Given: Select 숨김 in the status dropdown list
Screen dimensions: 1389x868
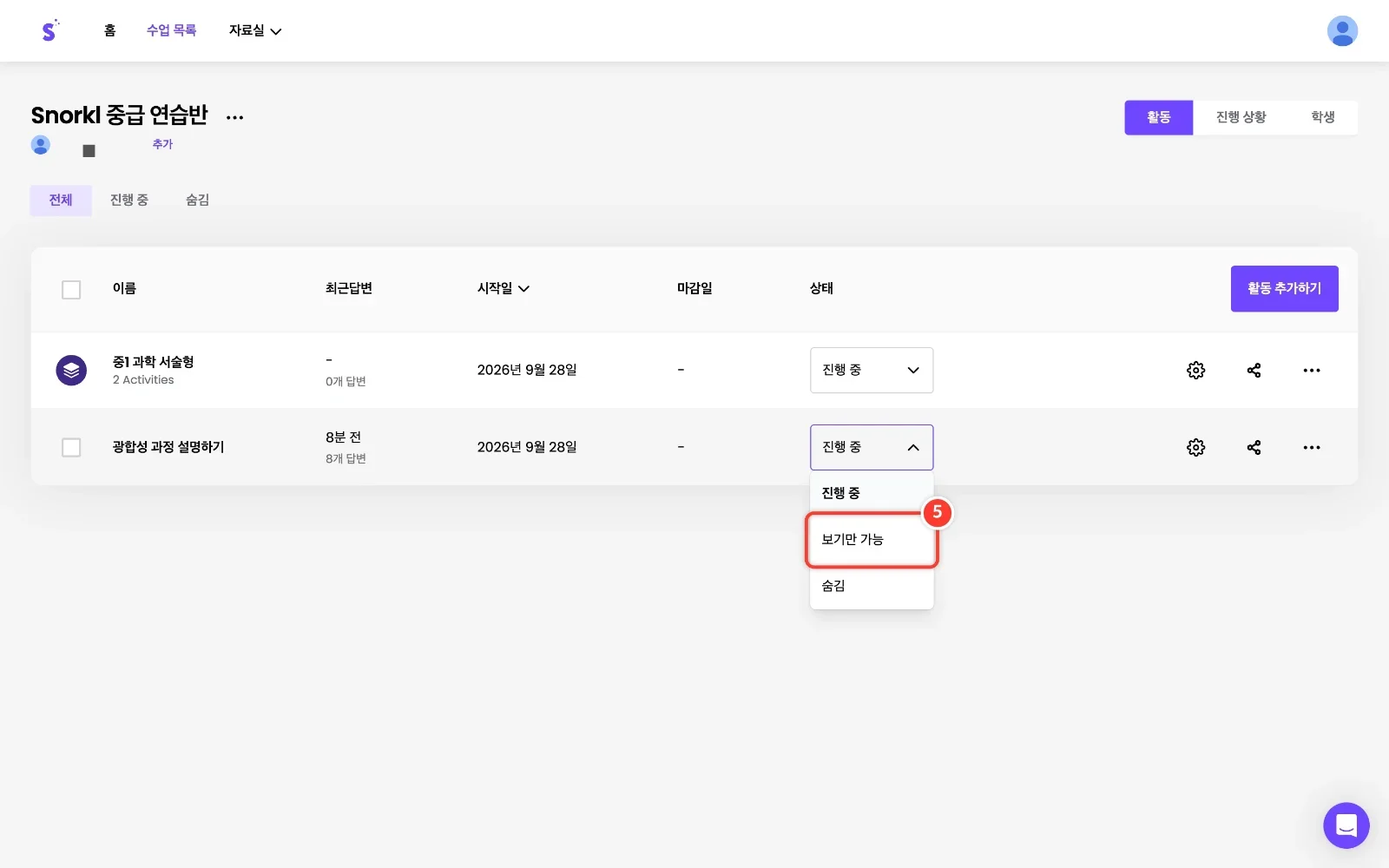Looking at the screenshot, I should point(872,586).
